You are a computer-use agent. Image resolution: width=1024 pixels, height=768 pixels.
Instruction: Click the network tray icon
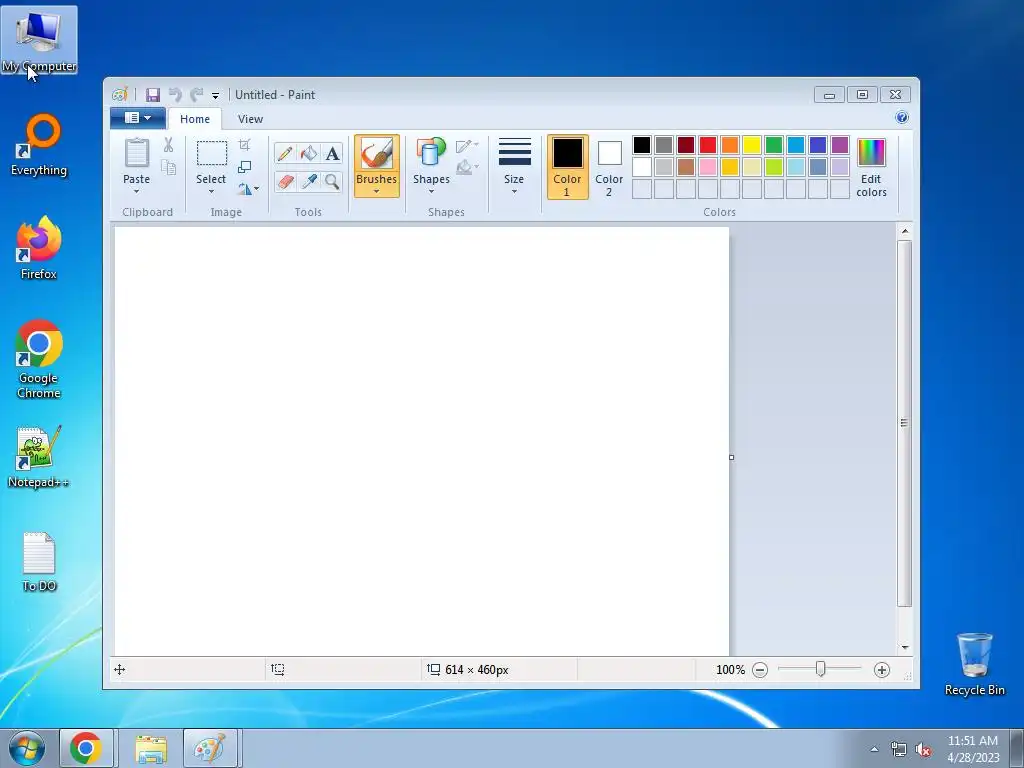click(x=899, y=749)
